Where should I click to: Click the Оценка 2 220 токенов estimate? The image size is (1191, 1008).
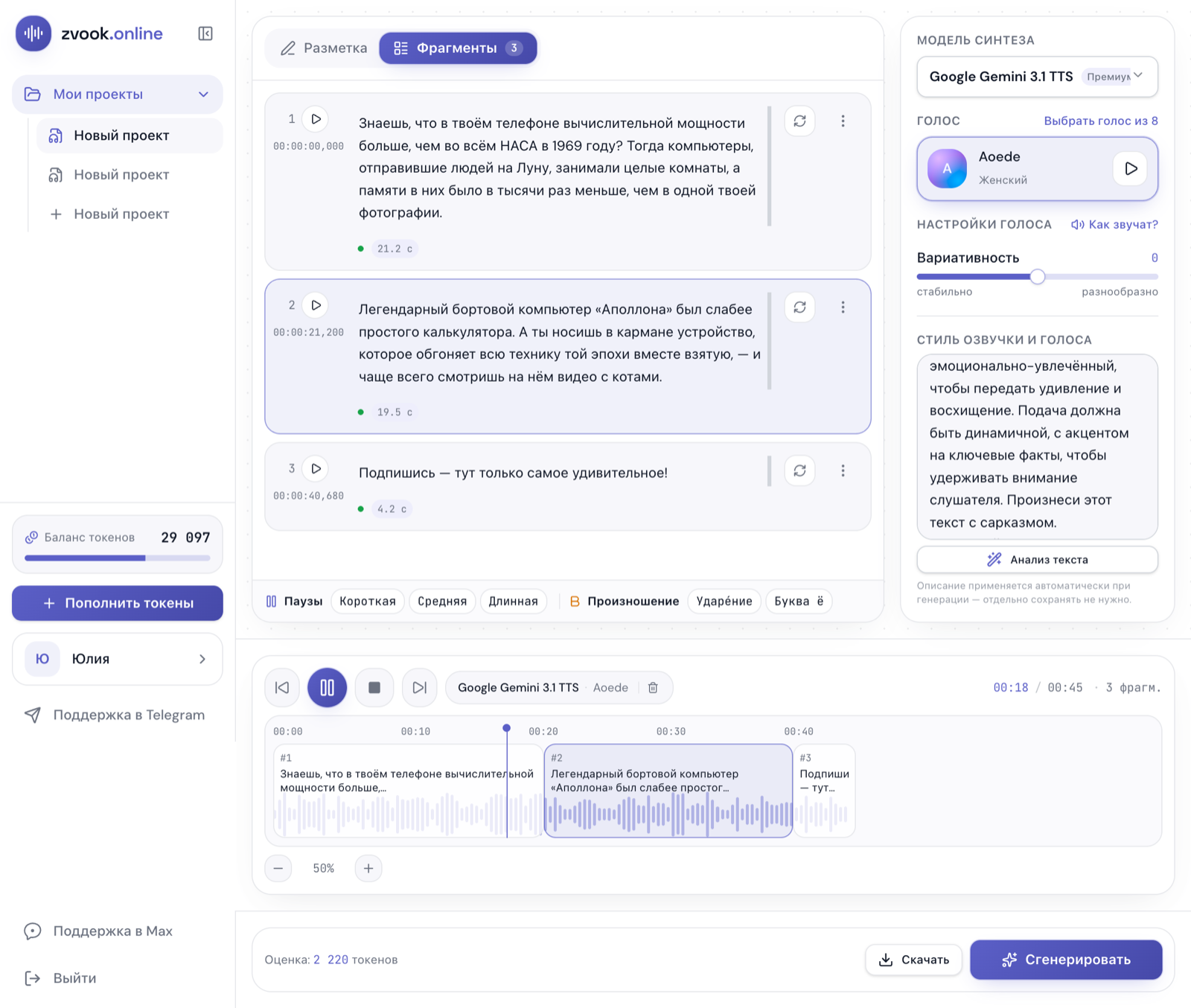tap(331, 960)
